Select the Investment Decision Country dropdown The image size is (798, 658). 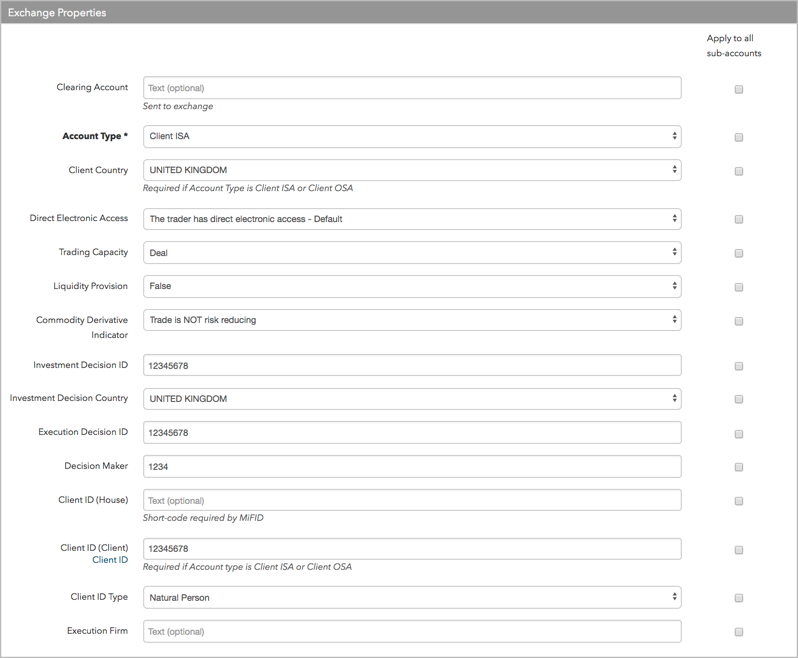pyautogui.click(x=412, y=398)
